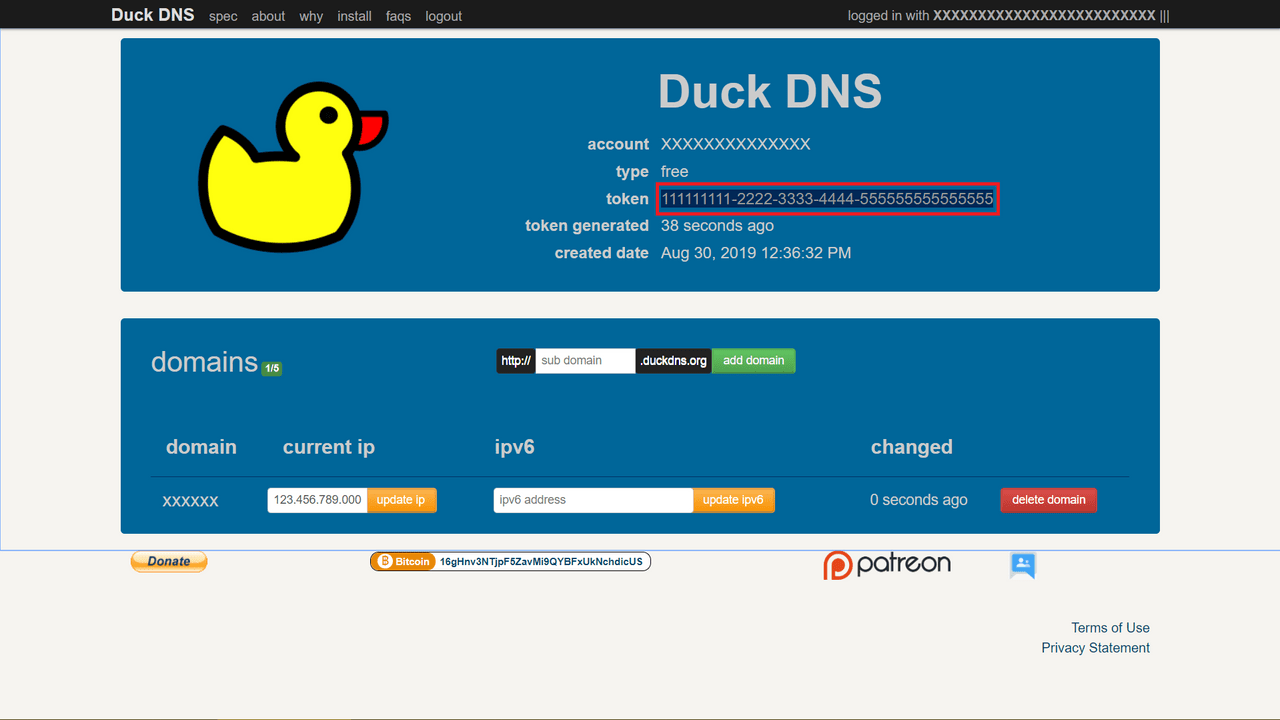This screenshot has height=720, width=1280.
Task: Open the about page in navbar
Action: coord(268,16)
